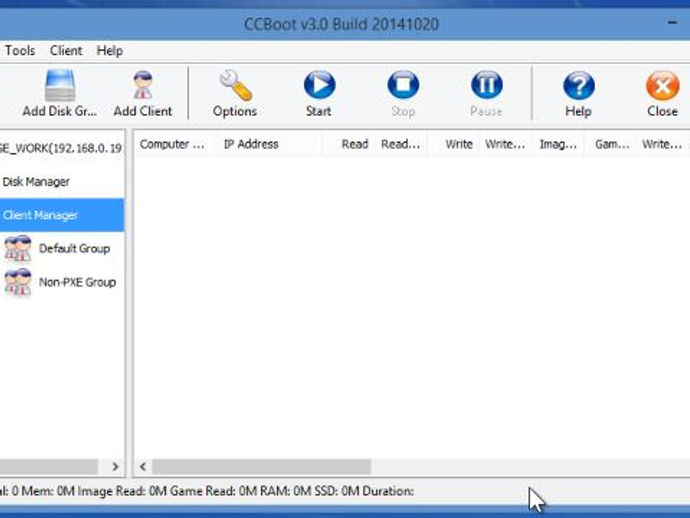Click the Pause toolbar icon
Screen dimensions: 690x518
[x=487, y=84]
